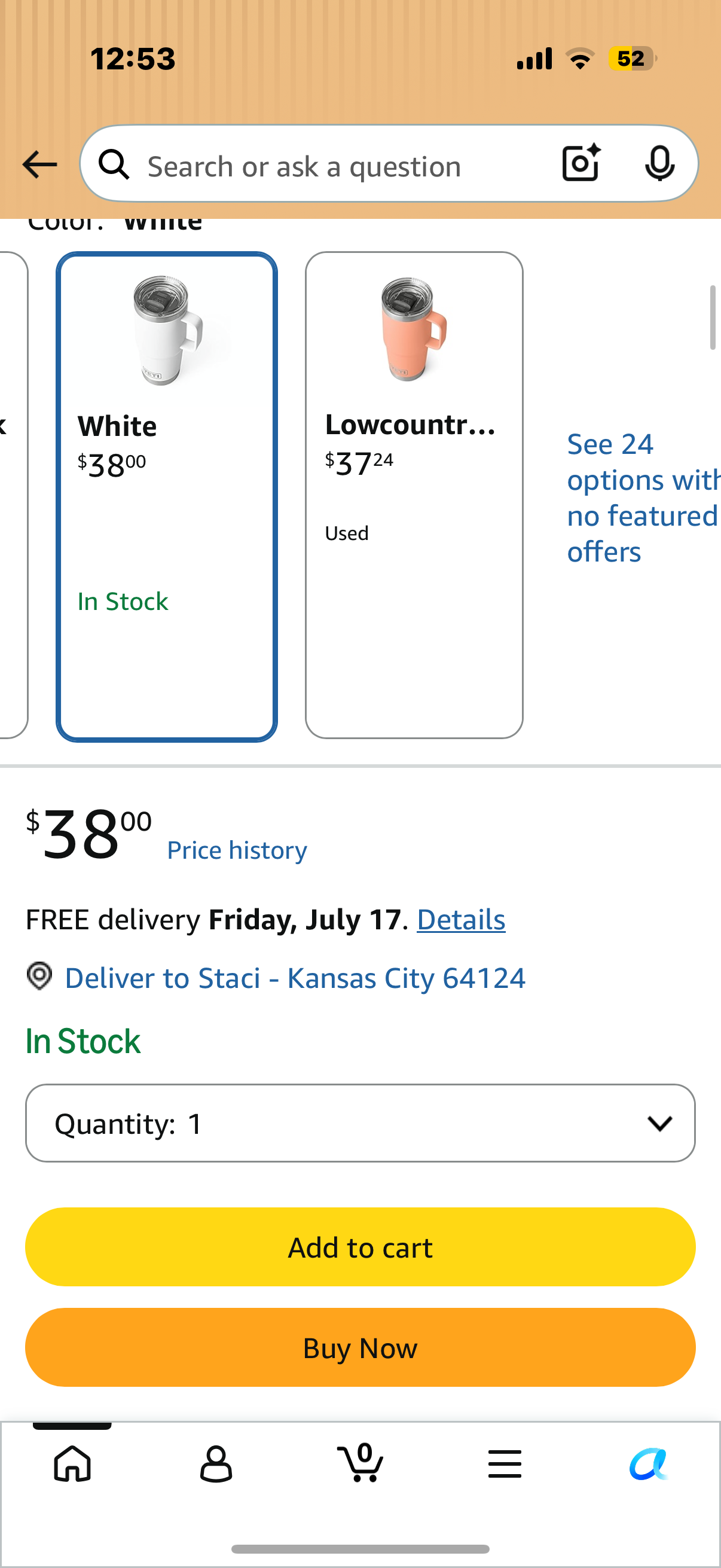Tap the back arrow icon
Viewport: 721px width, 1568px height.
pos(39,165)
